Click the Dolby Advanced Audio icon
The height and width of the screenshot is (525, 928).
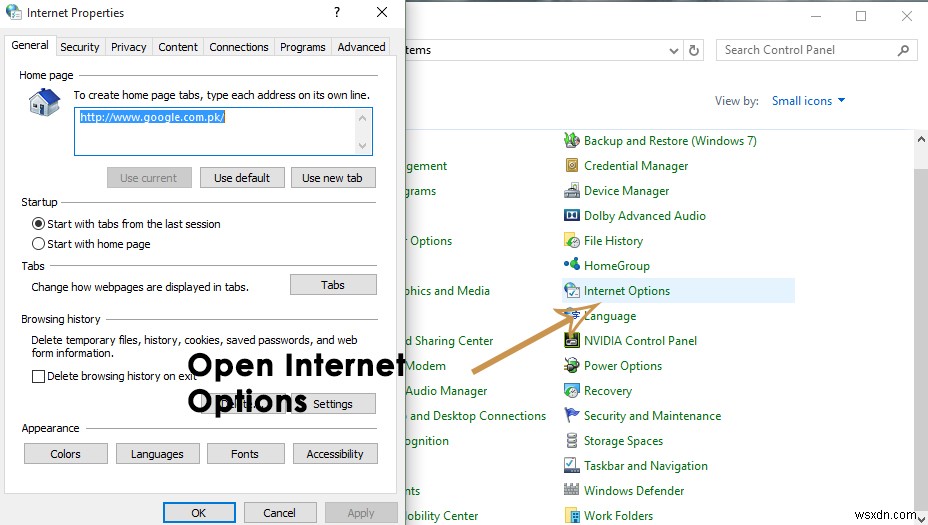coord(572,215)
